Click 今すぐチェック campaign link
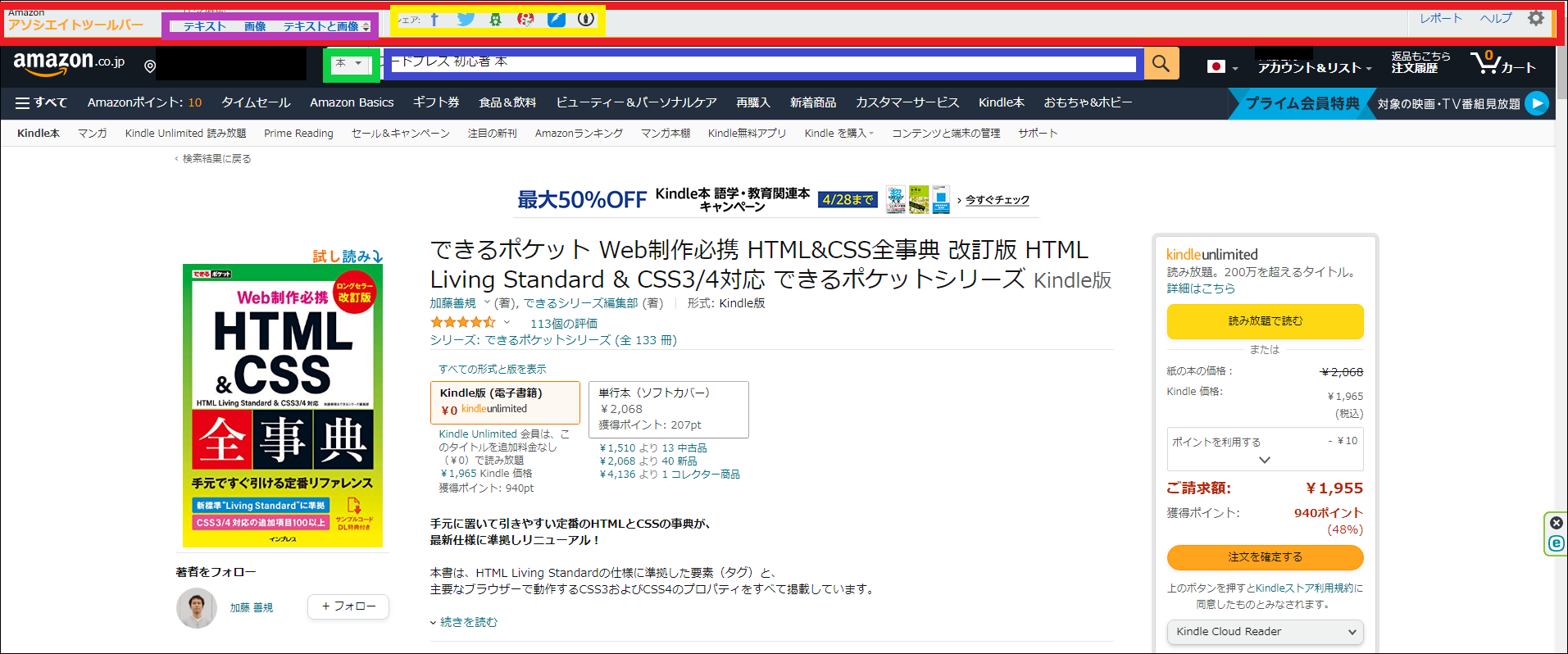Viewport: 1568px width, 654px height. 997,200
